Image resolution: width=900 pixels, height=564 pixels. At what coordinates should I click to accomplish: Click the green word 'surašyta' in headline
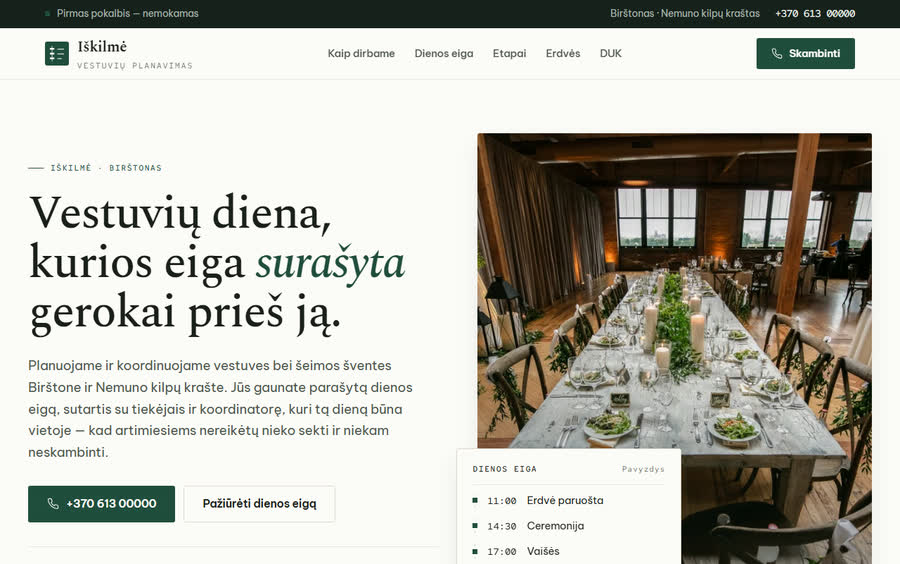point(330,264)
